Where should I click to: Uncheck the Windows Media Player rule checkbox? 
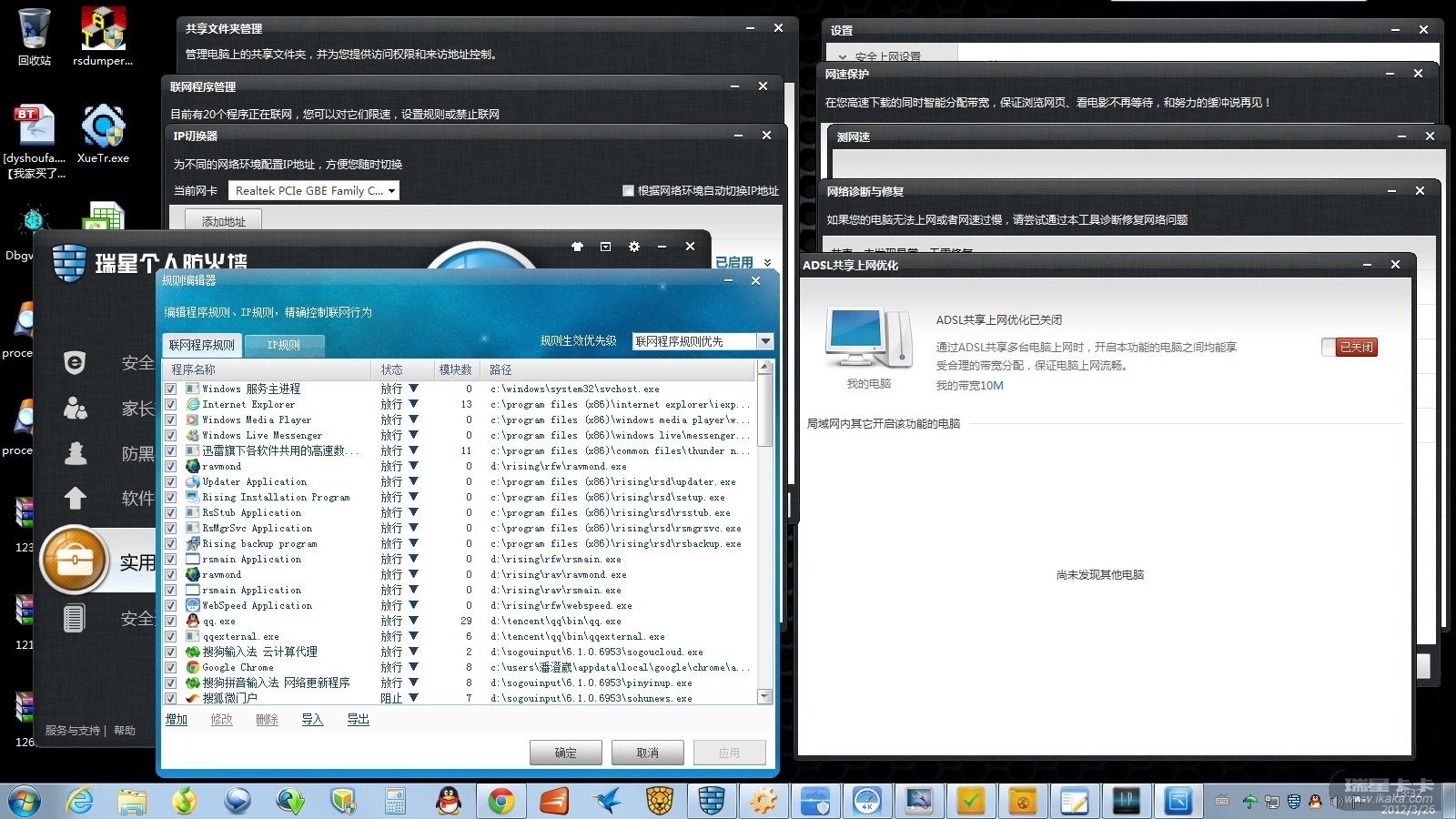tap(170, 420)
